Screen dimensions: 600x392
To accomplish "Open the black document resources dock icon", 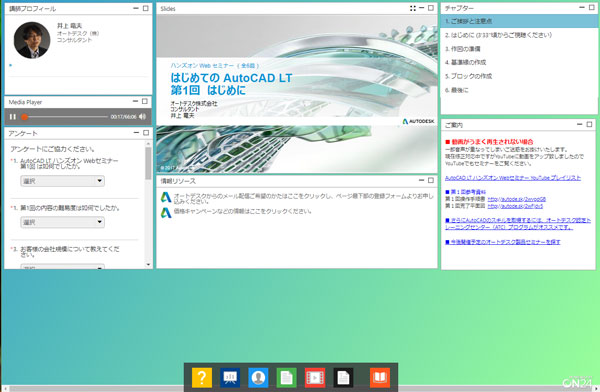I will tap(343, 377).
